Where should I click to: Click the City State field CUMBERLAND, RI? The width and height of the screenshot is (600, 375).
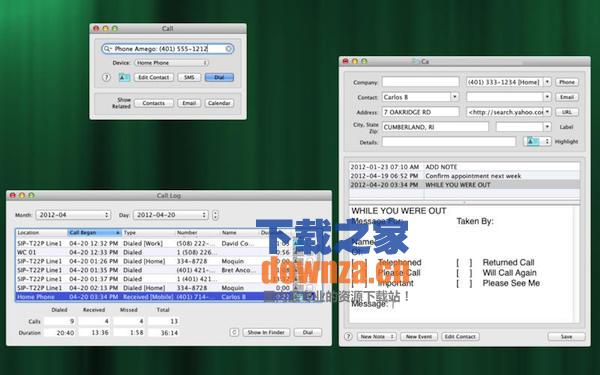point(435,127)
